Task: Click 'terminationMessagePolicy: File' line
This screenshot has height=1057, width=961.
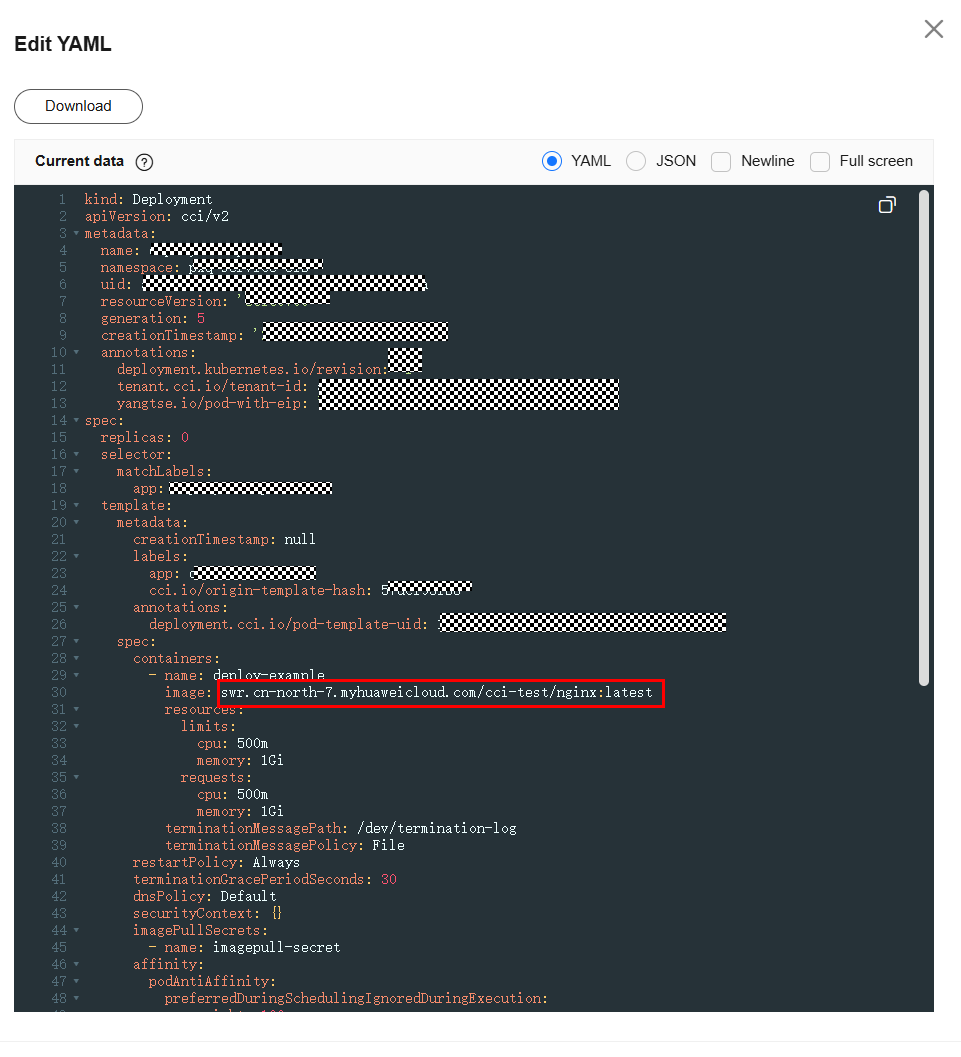Action: pyautogui.click(x=285, y=845)
